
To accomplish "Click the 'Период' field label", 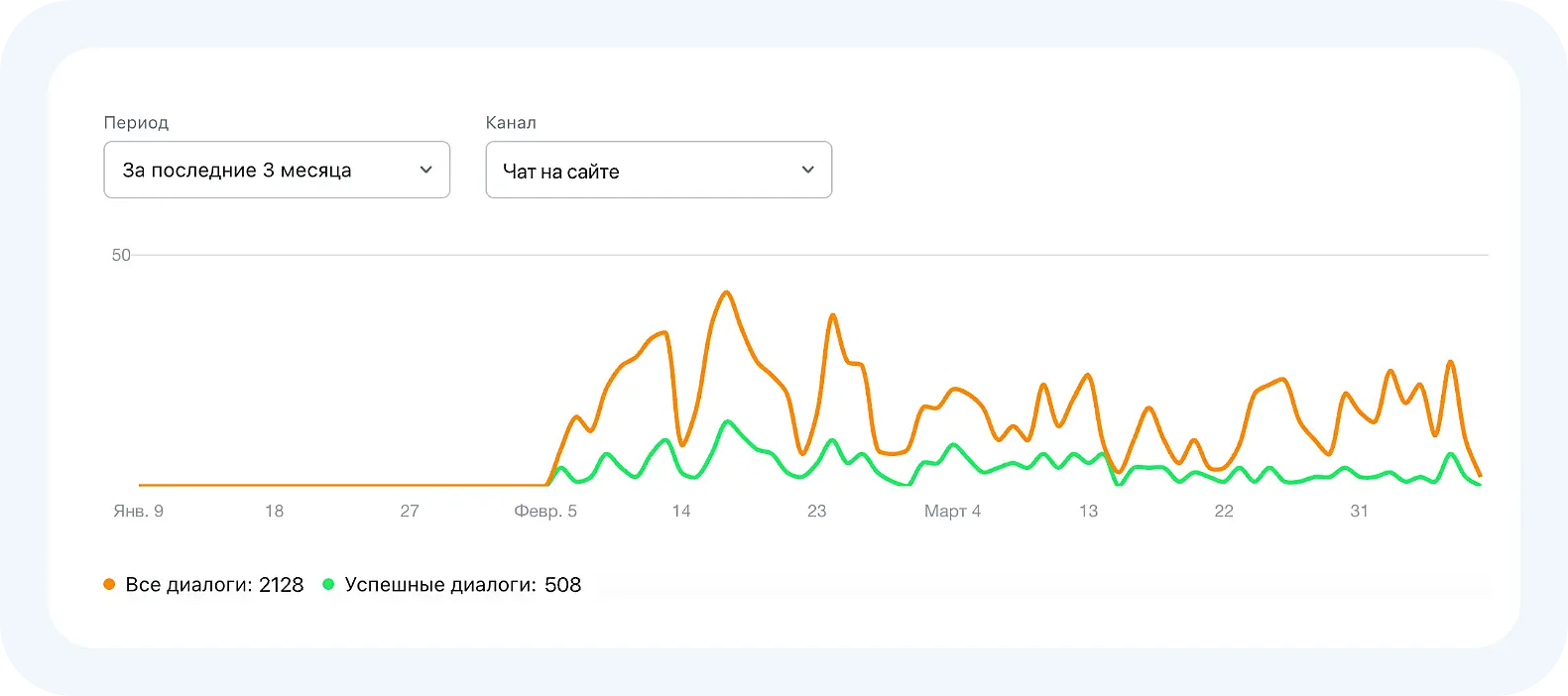I will (136, 123).
